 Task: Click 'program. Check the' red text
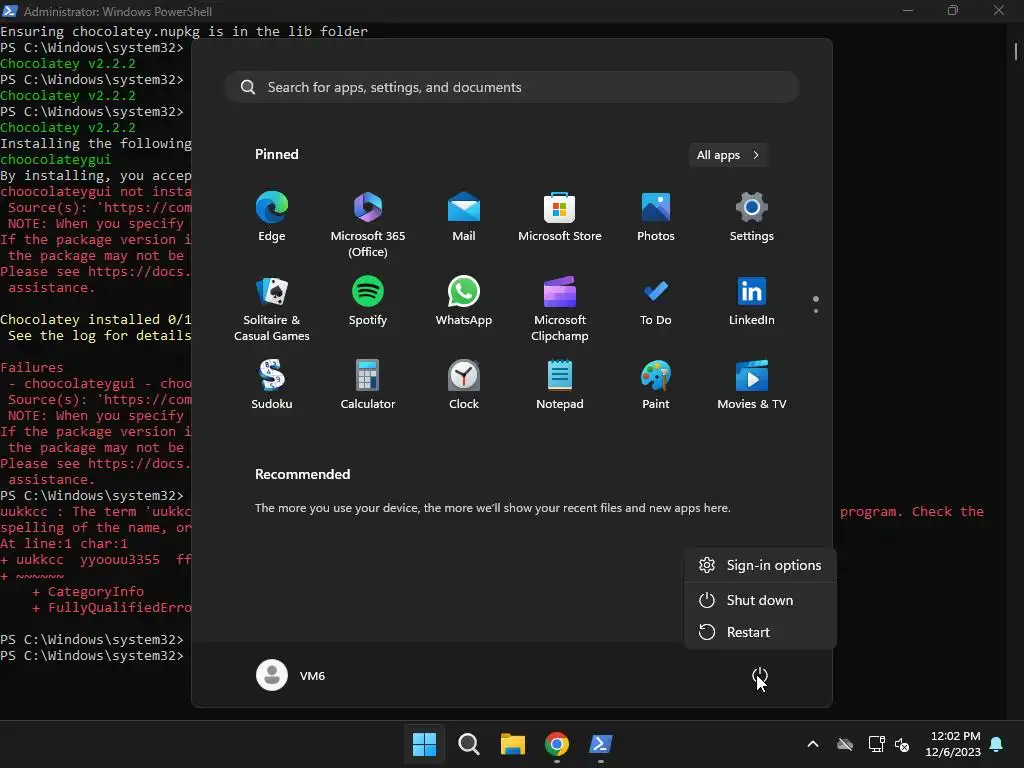click(x=912, y=511)
